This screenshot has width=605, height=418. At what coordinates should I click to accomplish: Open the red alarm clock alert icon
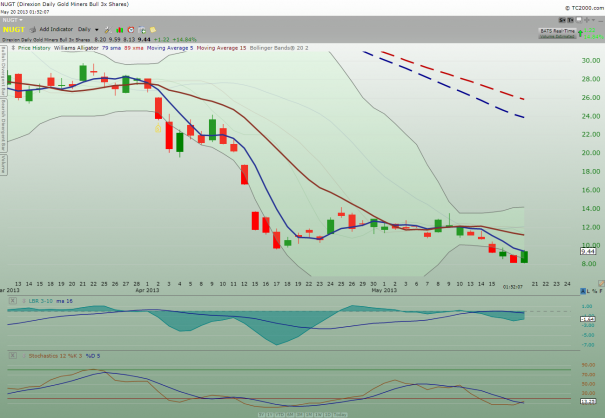(x=131, y=30)
